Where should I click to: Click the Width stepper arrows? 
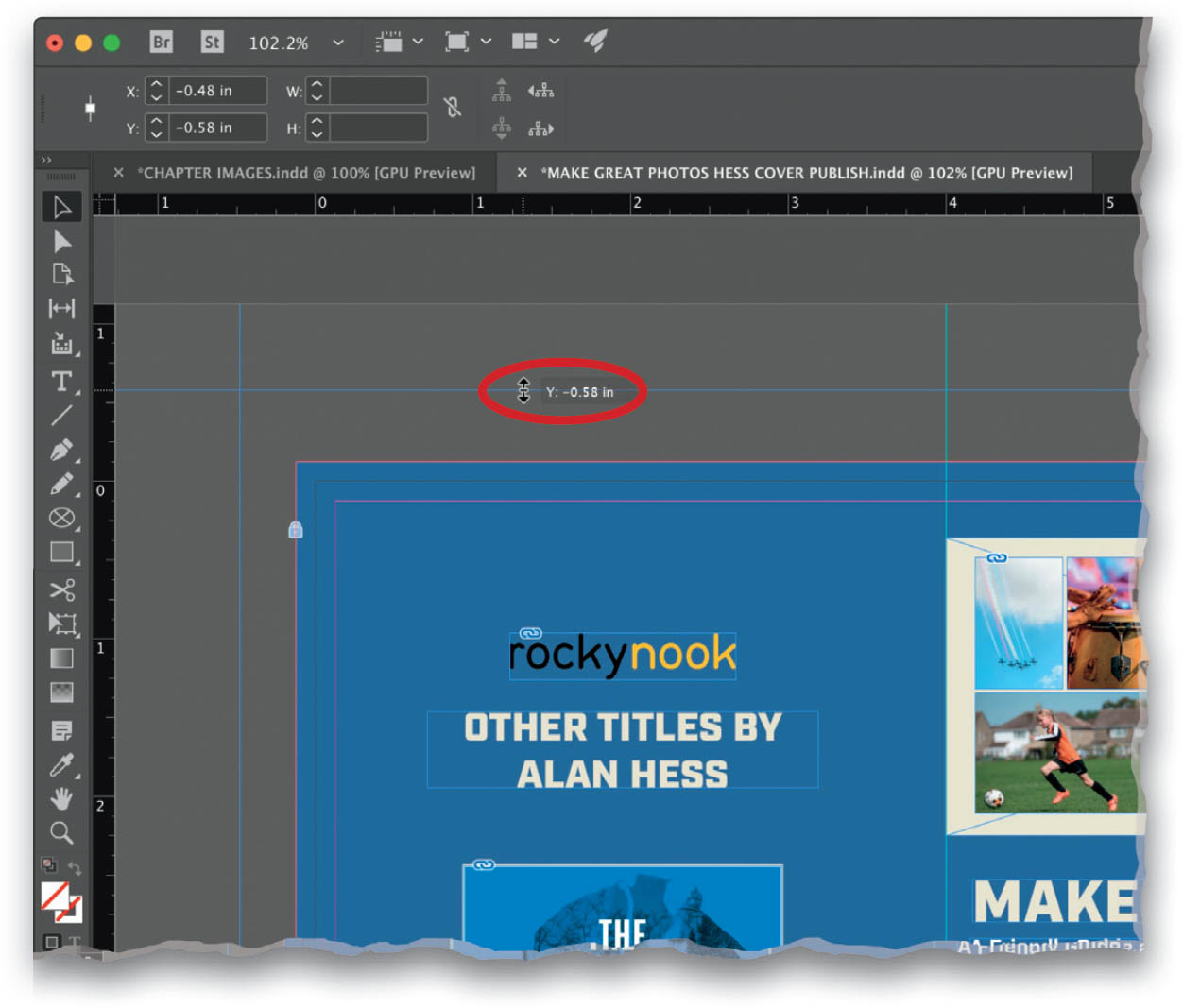(317, 91)
